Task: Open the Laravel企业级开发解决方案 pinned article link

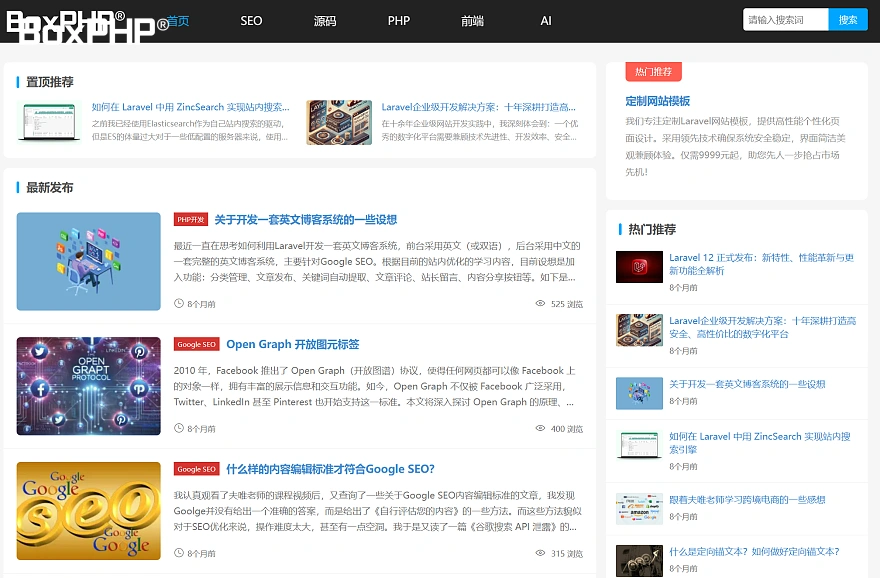Action: click(478, 107)
